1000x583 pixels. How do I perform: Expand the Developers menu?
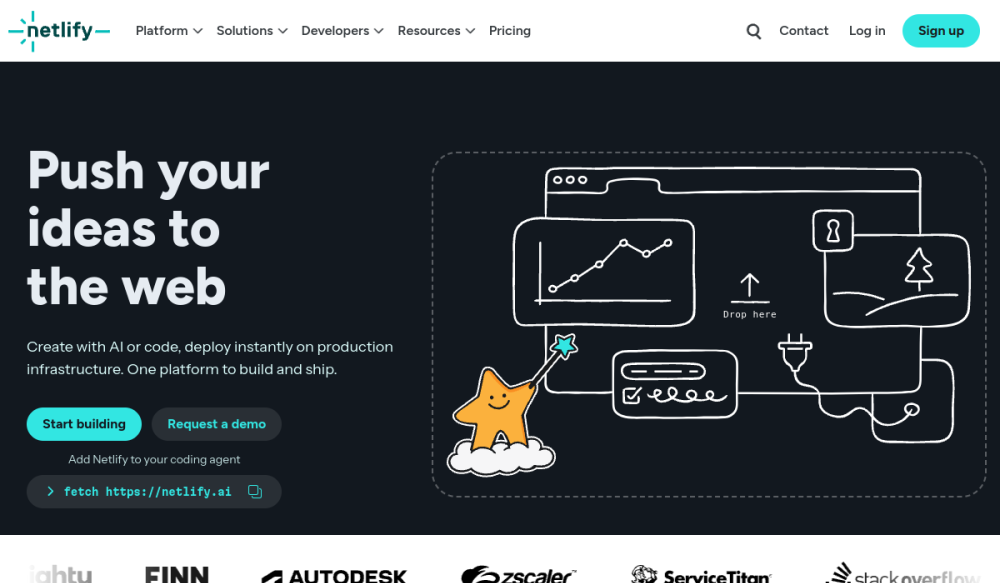pyautogui.click(x=342, y=31)
